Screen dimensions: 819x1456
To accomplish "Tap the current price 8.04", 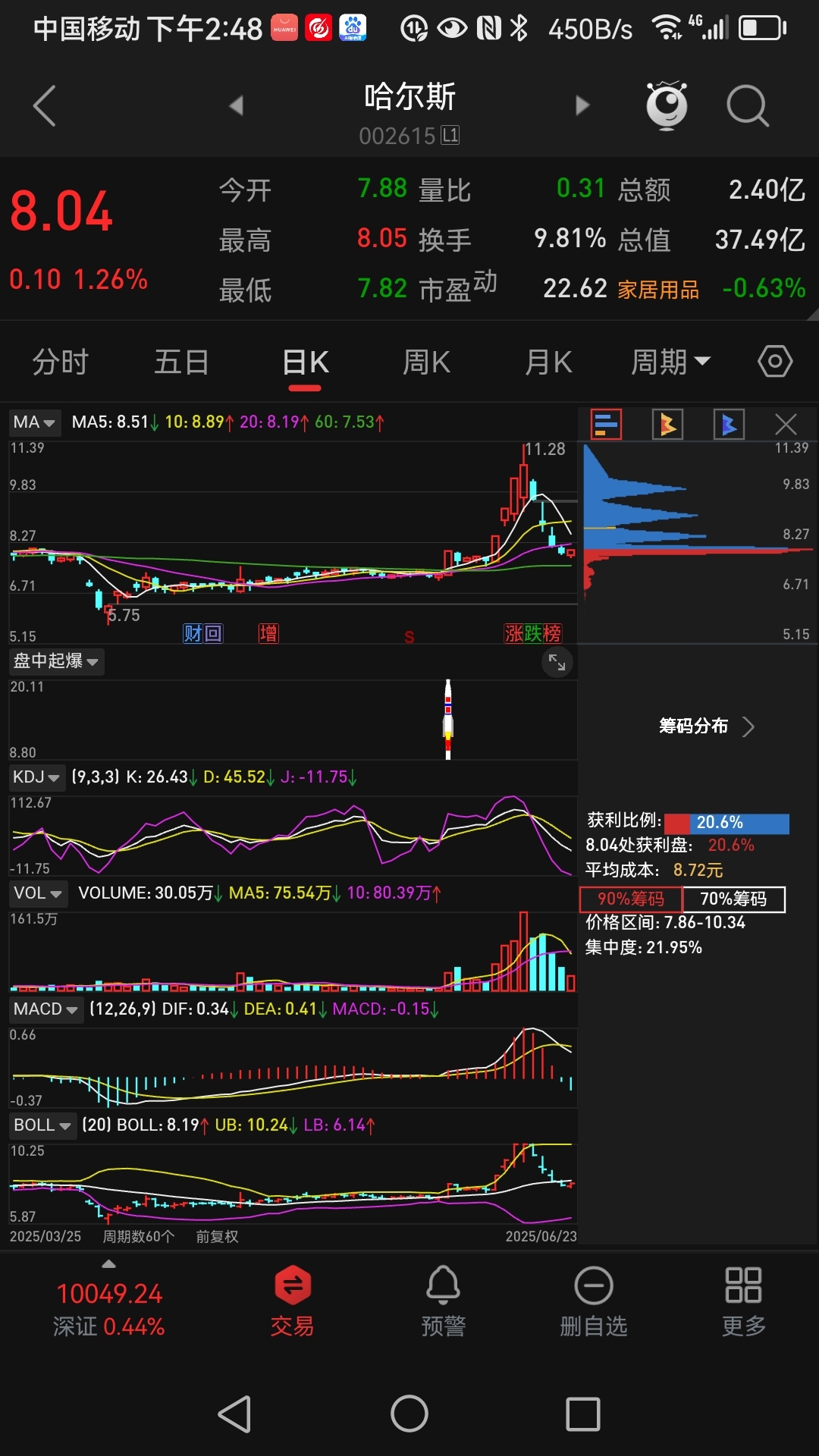I will (61, 211).
